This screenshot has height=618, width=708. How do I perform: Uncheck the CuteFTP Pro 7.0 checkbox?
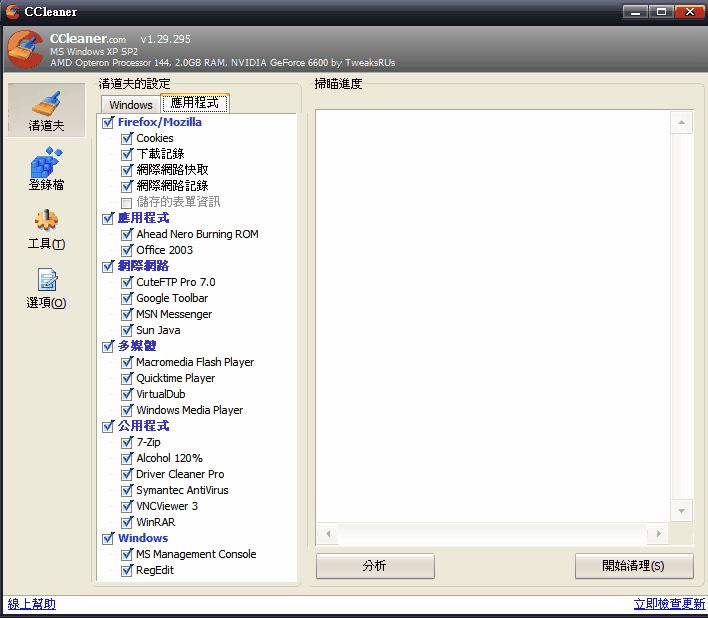pyautogui.click(x=127, y=283)
